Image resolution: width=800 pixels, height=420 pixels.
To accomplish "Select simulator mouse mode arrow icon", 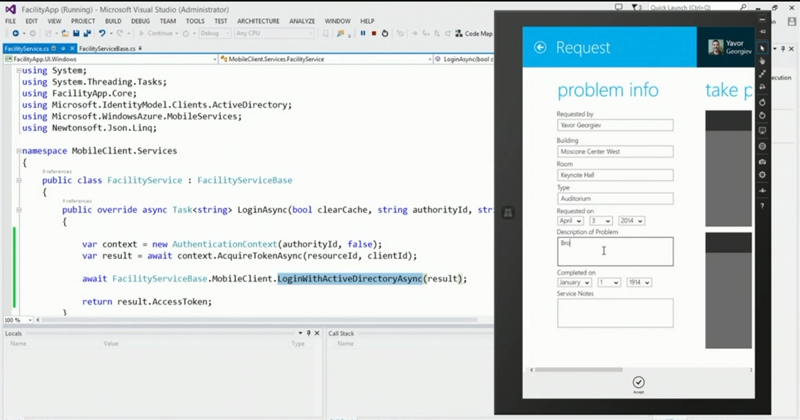I will 762,48.
